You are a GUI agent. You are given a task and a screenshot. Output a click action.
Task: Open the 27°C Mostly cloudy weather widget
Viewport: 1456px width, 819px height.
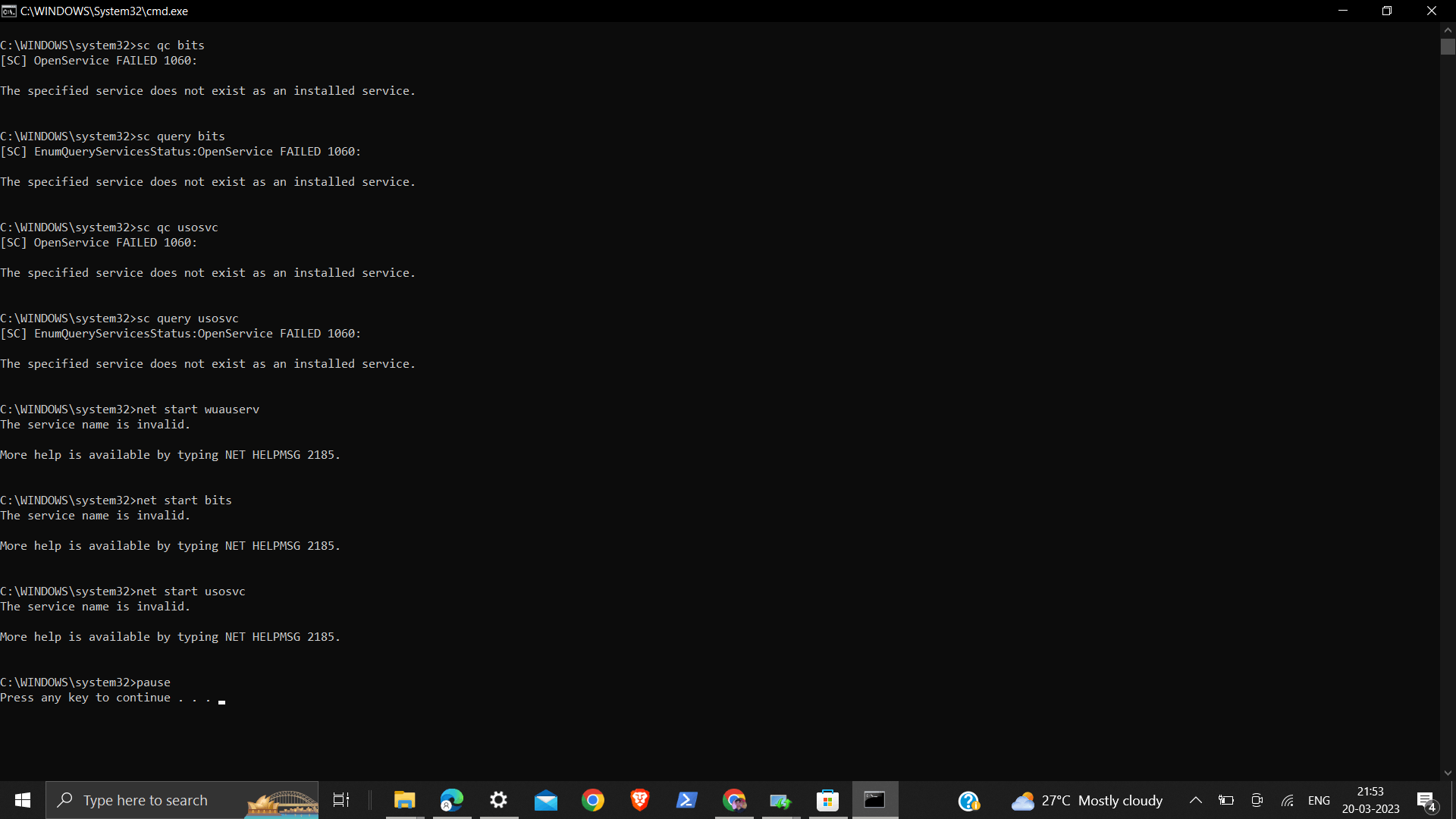coord(1087,800)
